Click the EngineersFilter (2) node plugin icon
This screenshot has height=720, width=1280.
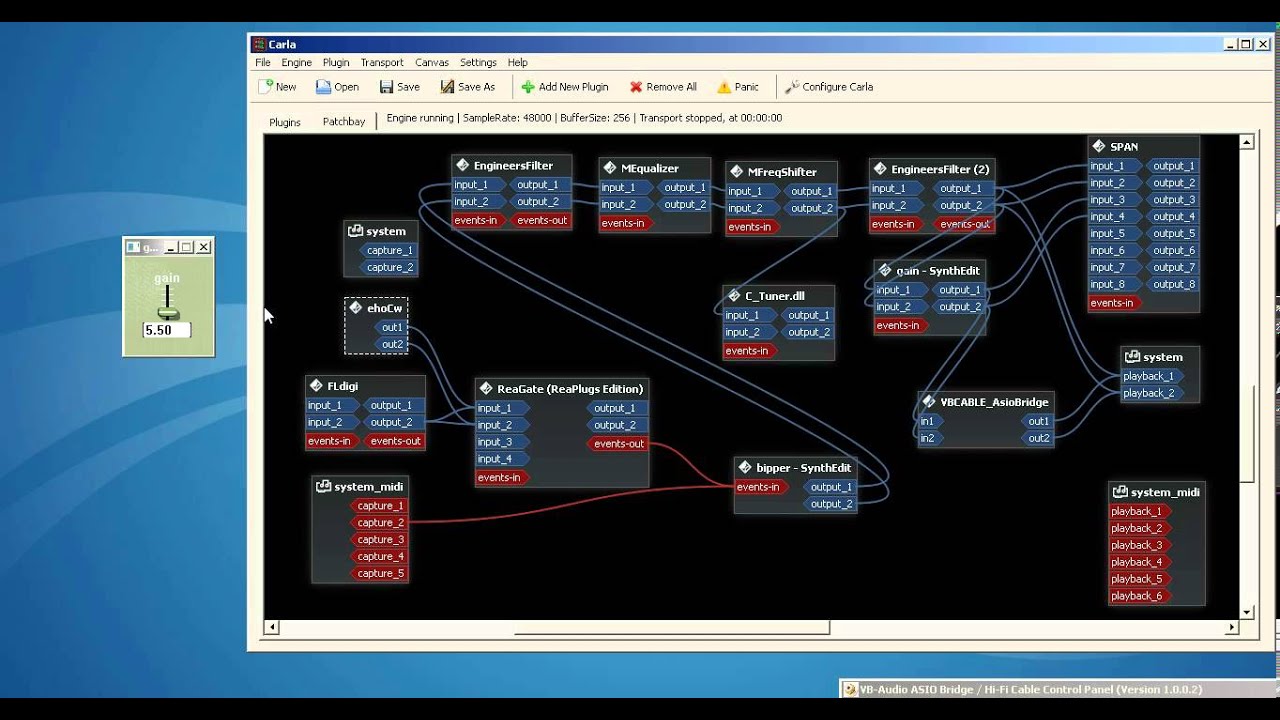[879, 169]
